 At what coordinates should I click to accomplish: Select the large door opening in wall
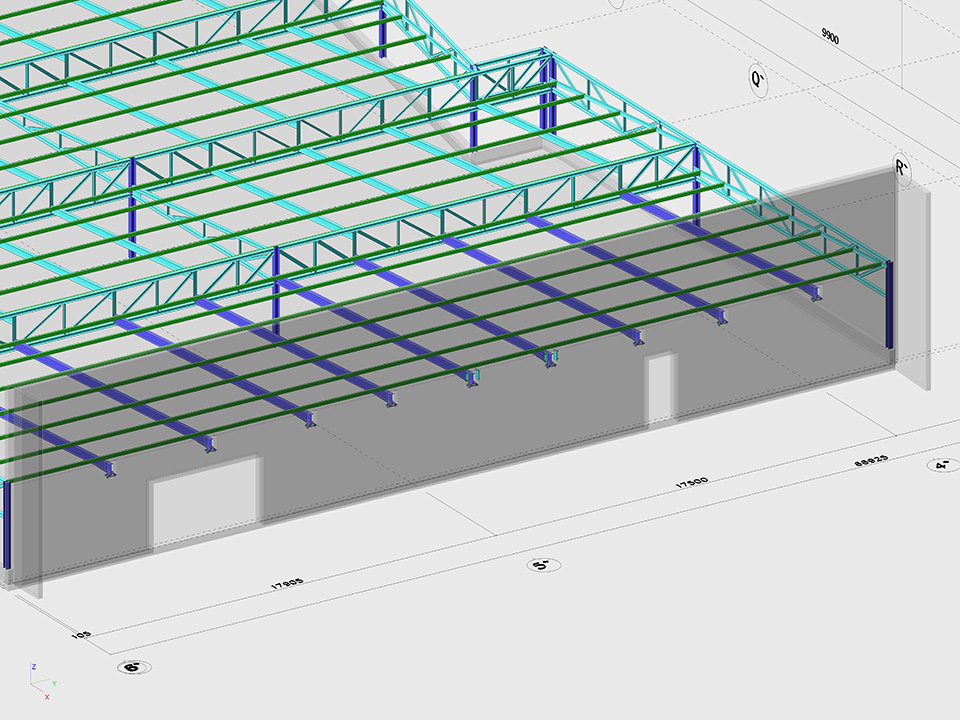[x=205, y=502]
